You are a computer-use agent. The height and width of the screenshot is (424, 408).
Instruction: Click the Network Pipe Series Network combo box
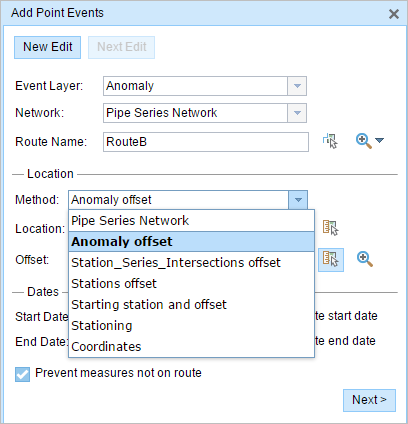tap(205, 113)
